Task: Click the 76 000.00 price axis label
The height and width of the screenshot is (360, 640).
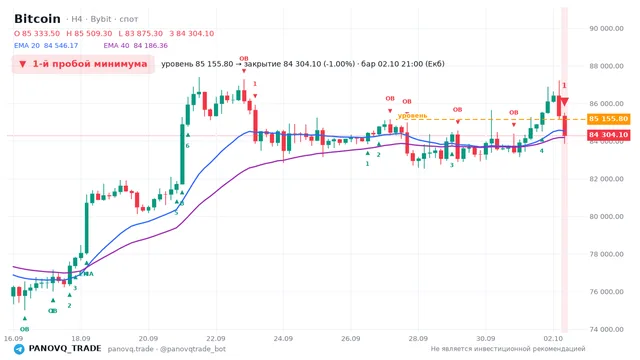Action: (x=606, y=291)
